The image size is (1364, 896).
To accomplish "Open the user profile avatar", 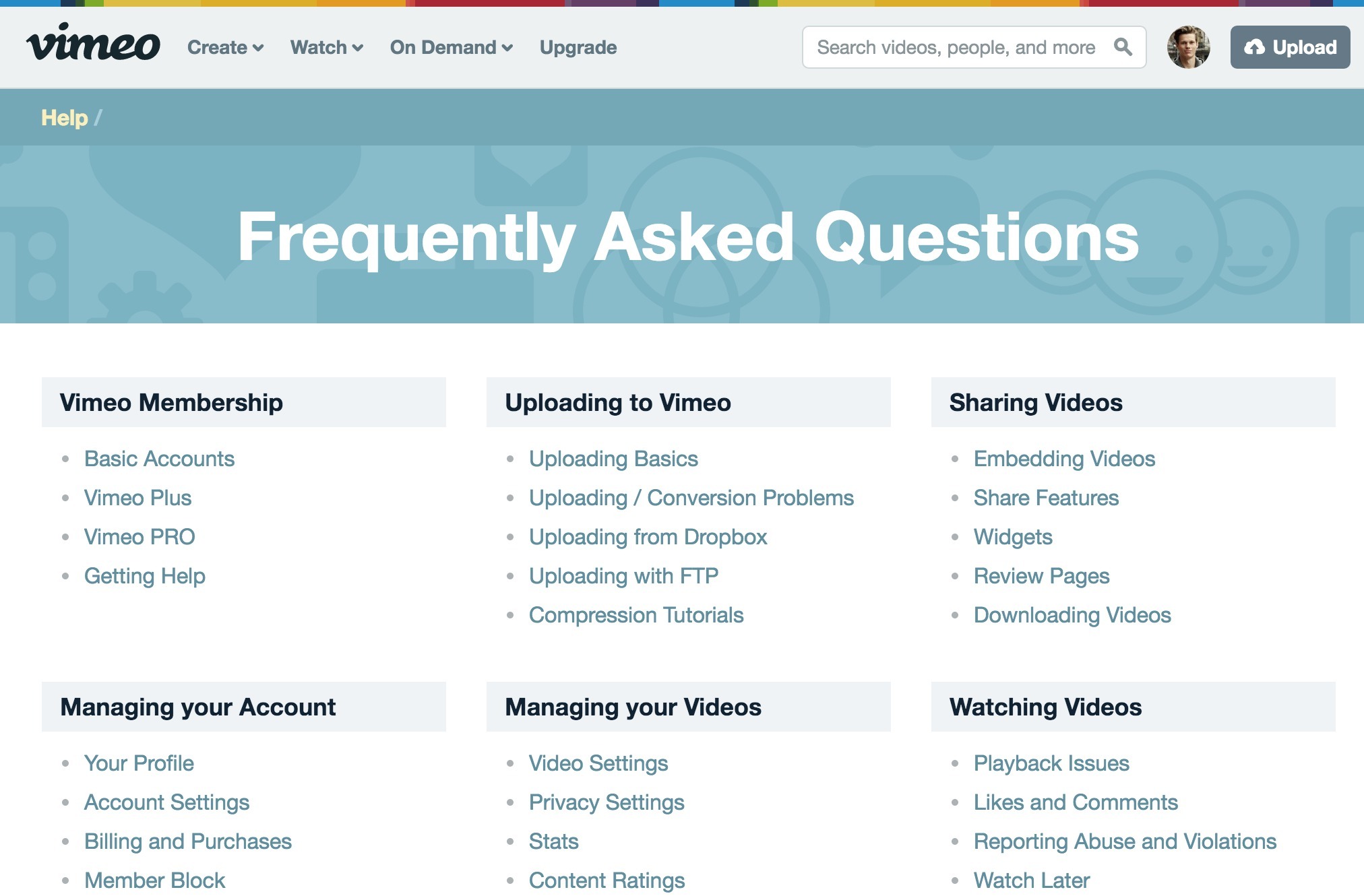I will pyautogui.click(x=1188, y=46).
